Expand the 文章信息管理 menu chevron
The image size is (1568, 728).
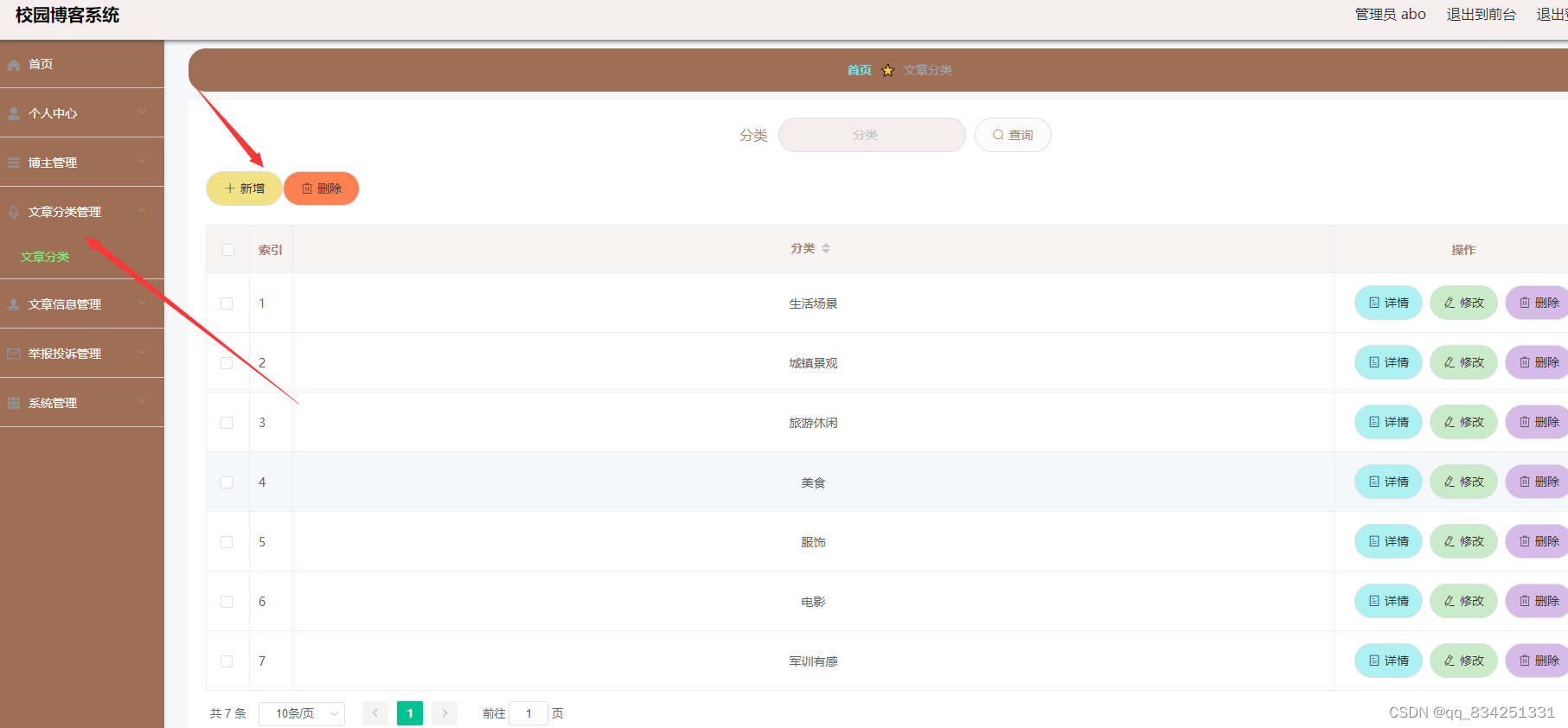[142, 303]
